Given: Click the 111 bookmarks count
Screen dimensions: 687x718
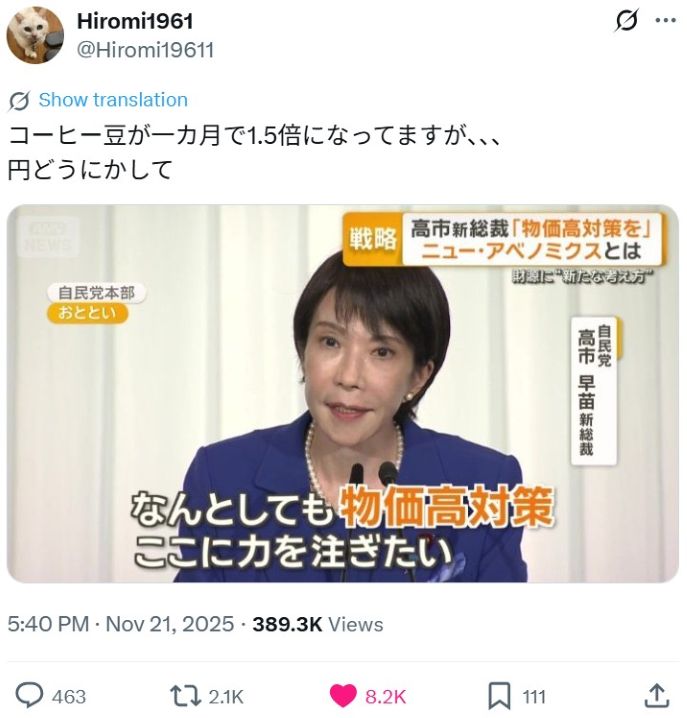Looking at the screenshot, I should pos(534,697).
